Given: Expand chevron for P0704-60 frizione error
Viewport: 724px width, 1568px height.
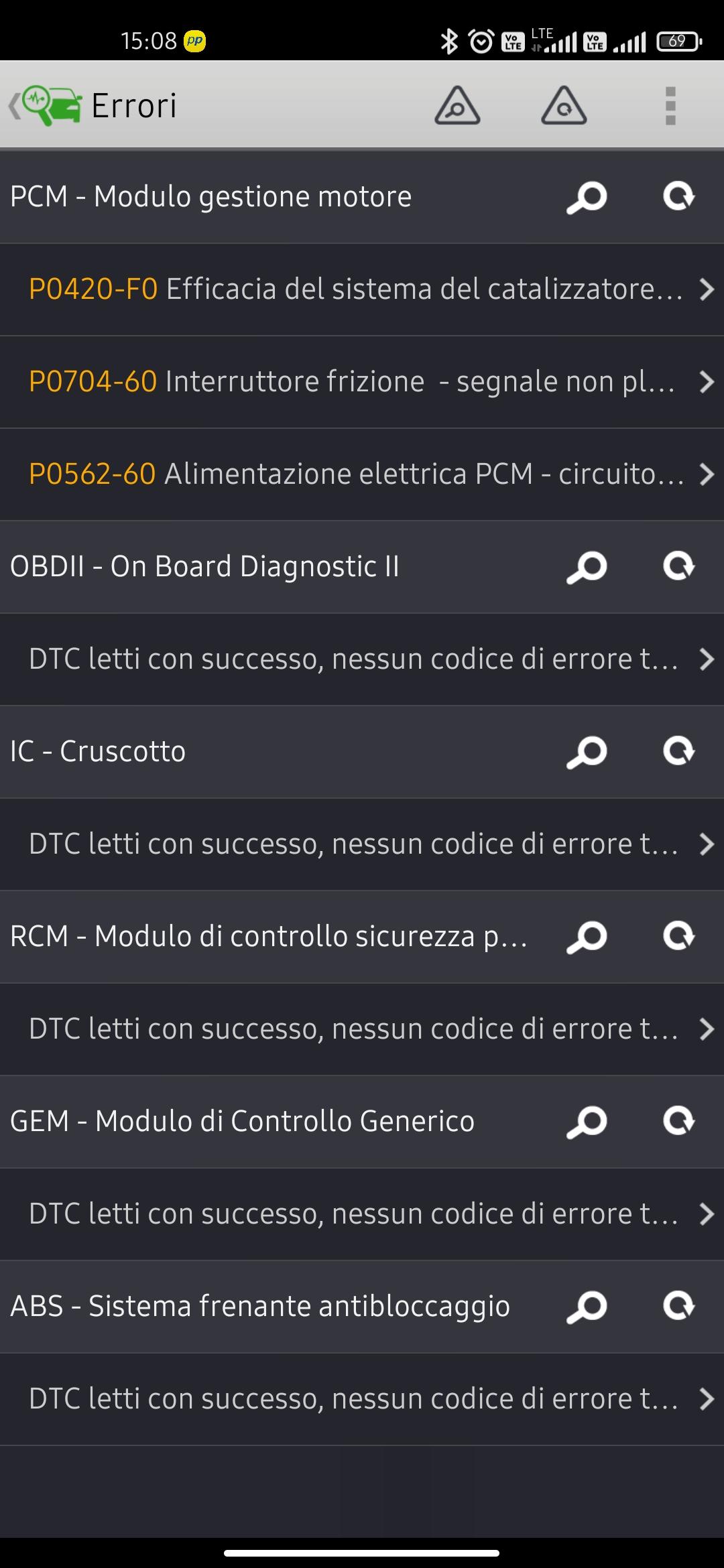Looking at the screenshot, I should (706, 382).
